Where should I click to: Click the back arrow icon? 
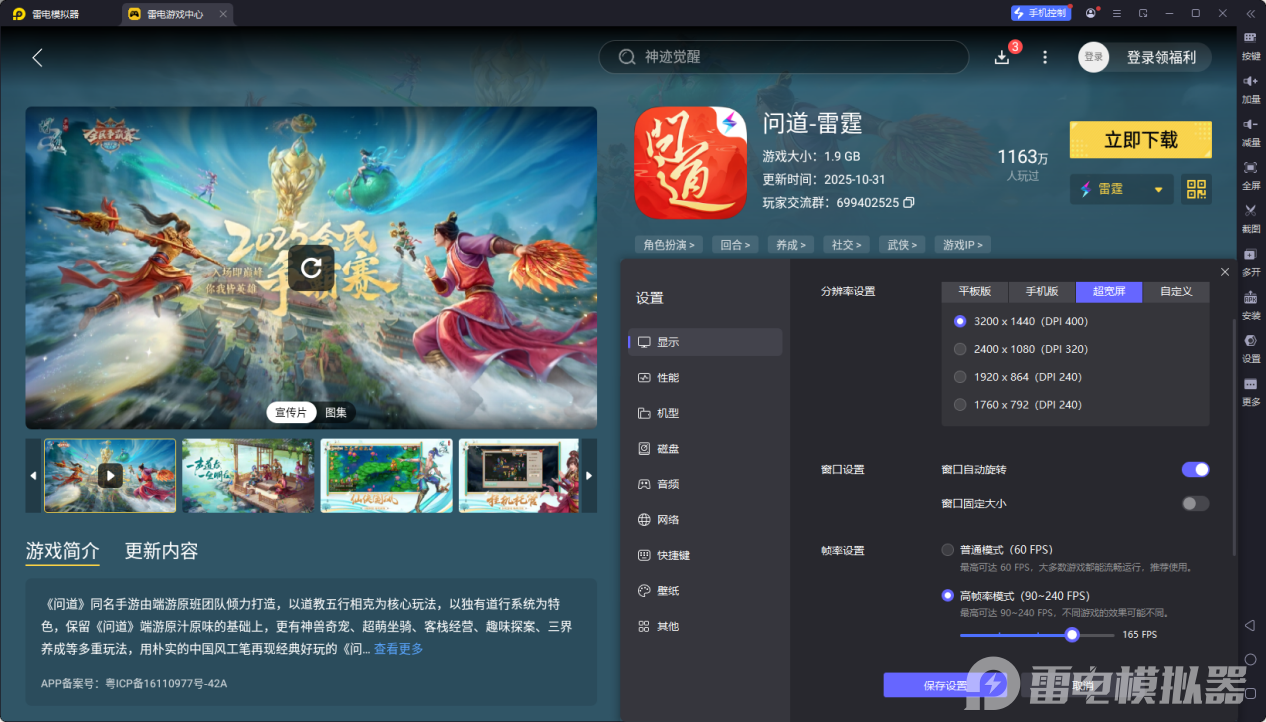pyautogui.click(x=38, y=58)
